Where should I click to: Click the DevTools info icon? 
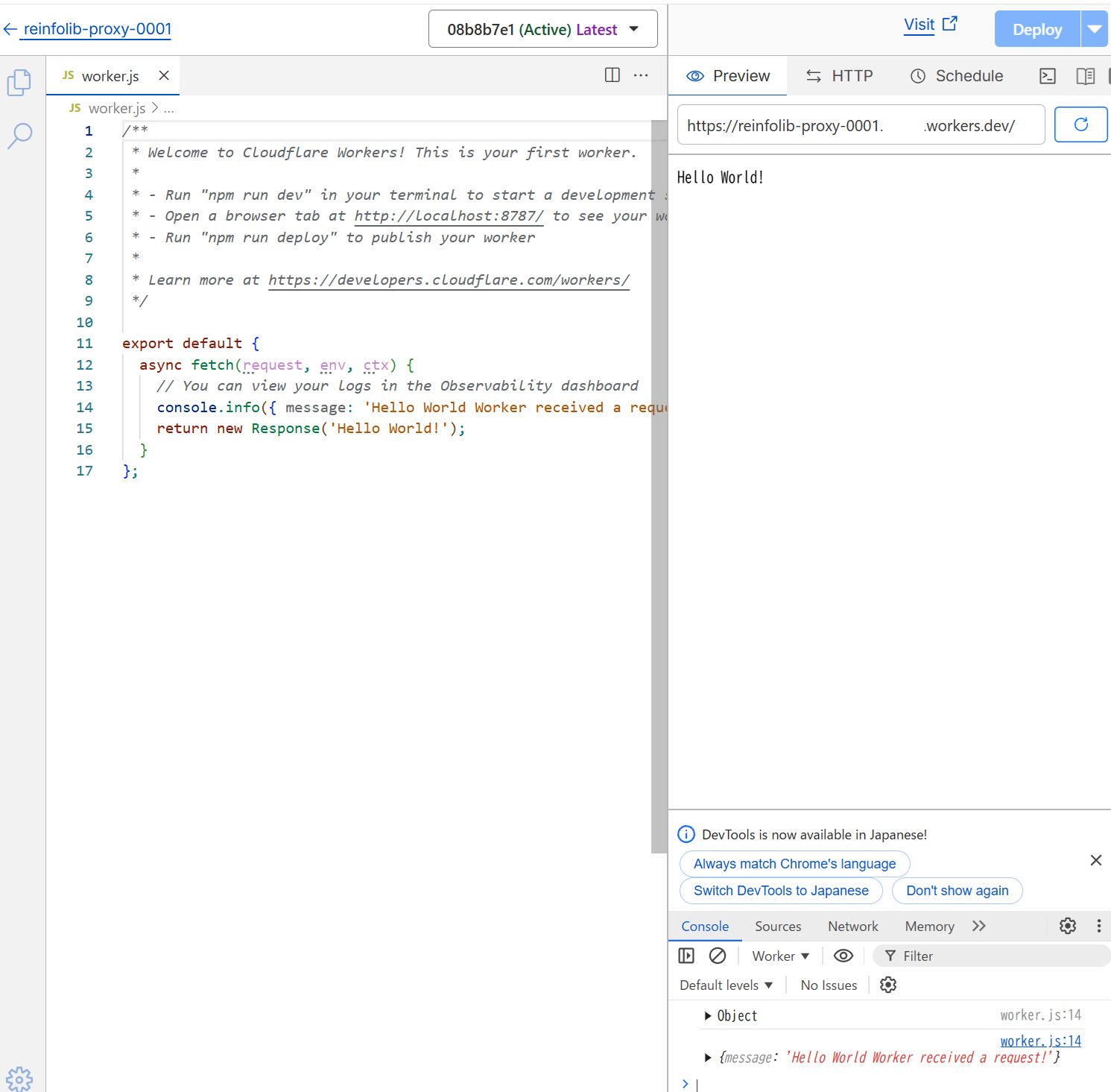686,834
